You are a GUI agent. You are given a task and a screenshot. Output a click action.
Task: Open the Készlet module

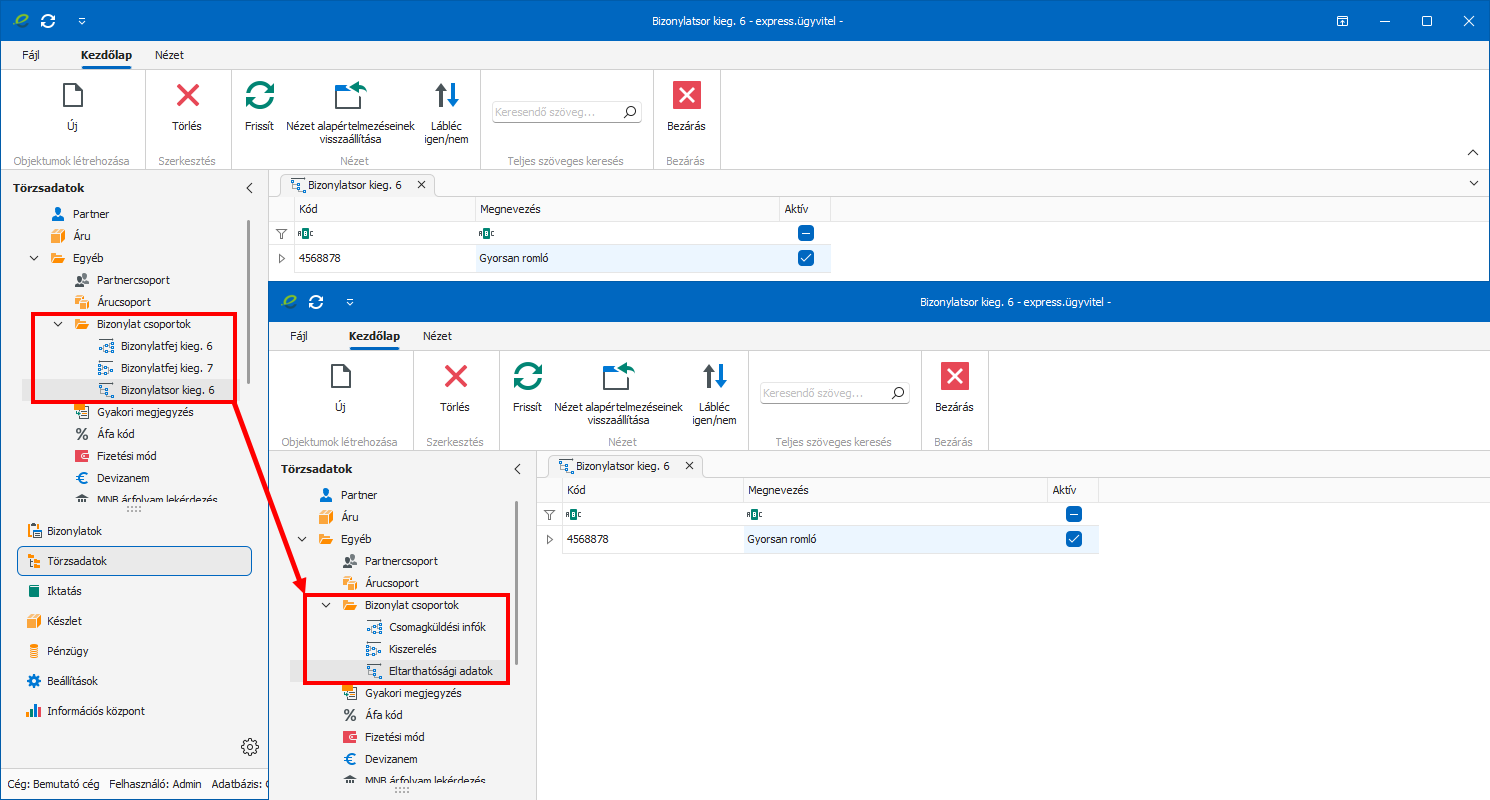click(x=64, y=621)
